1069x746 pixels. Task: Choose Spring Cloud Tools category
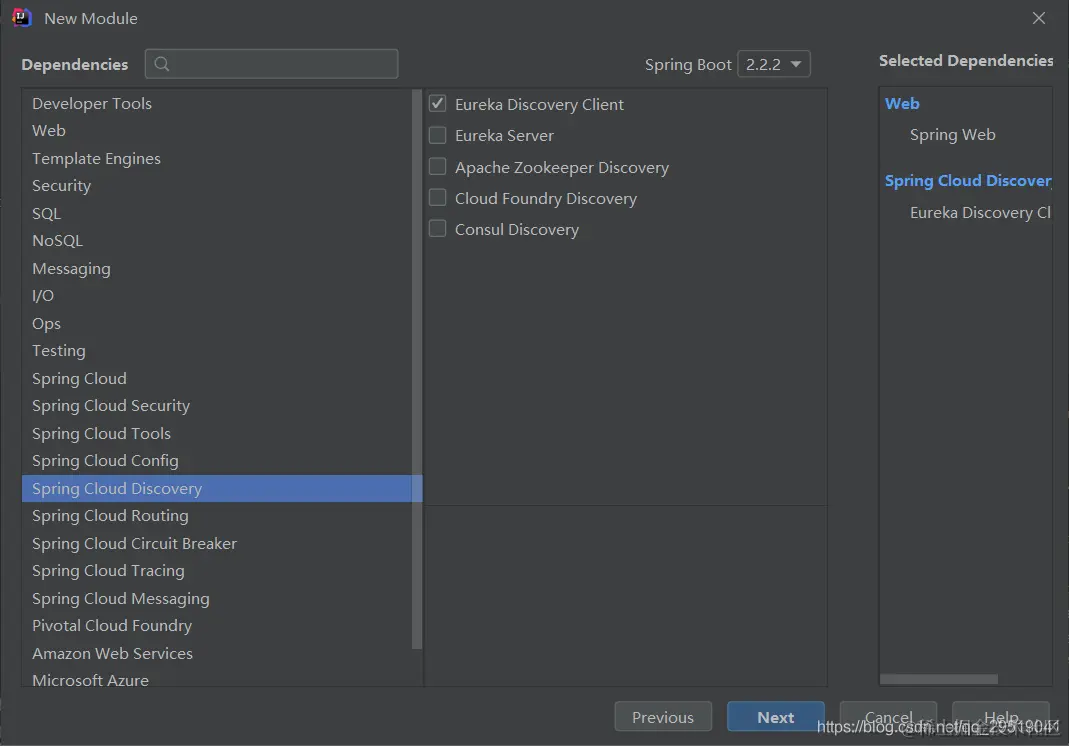pyautogui.click(x=217, y=433)
